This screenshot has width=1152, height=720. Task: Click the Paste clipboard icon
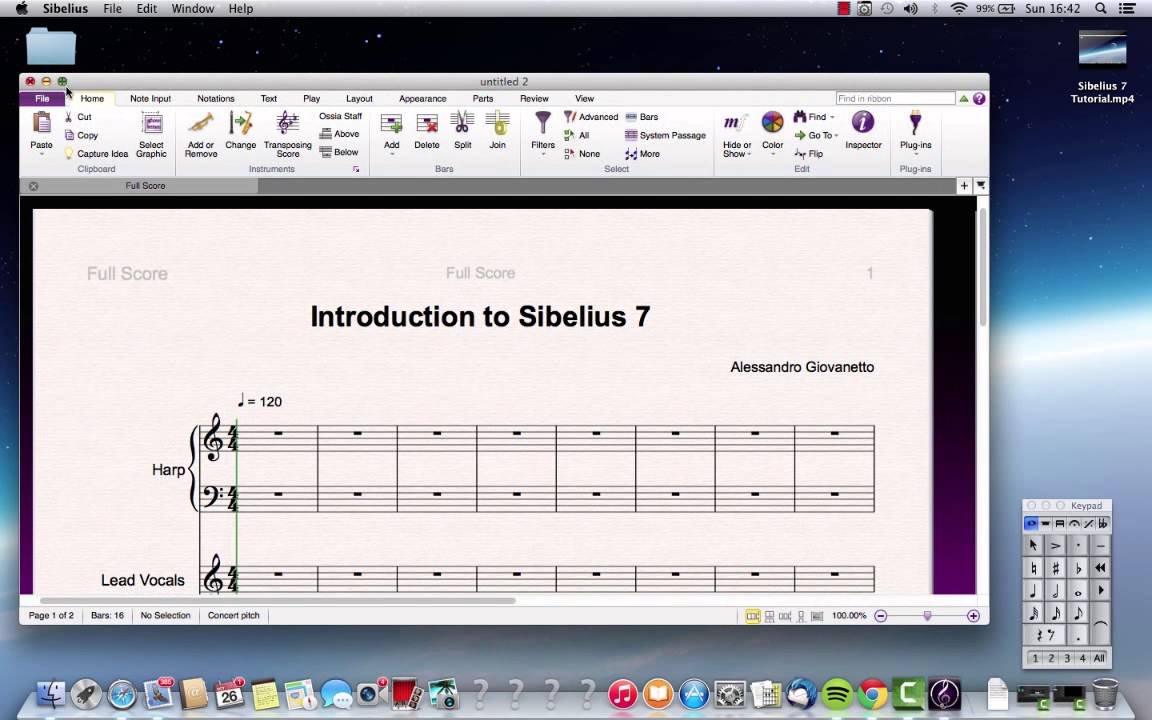(x=41, y=123)
